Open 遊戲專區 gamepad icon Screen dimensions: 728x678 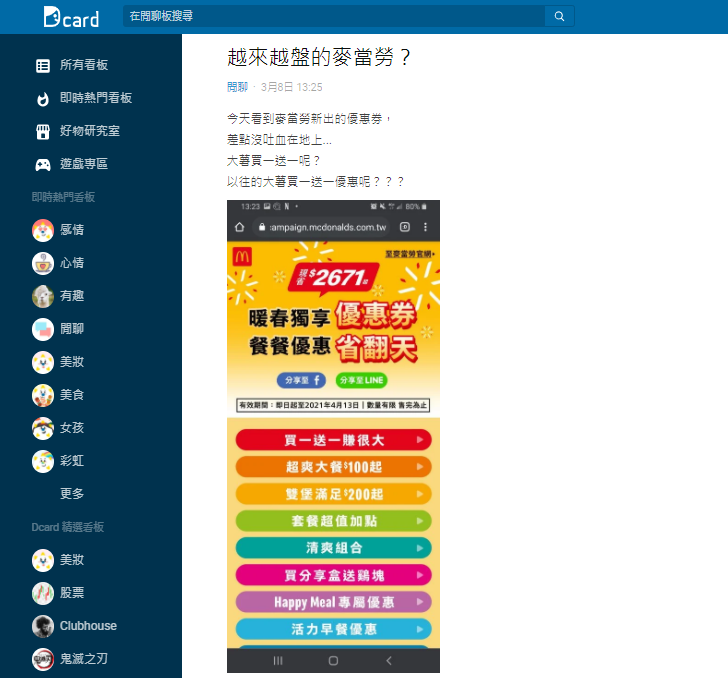(x=43, y=164)
